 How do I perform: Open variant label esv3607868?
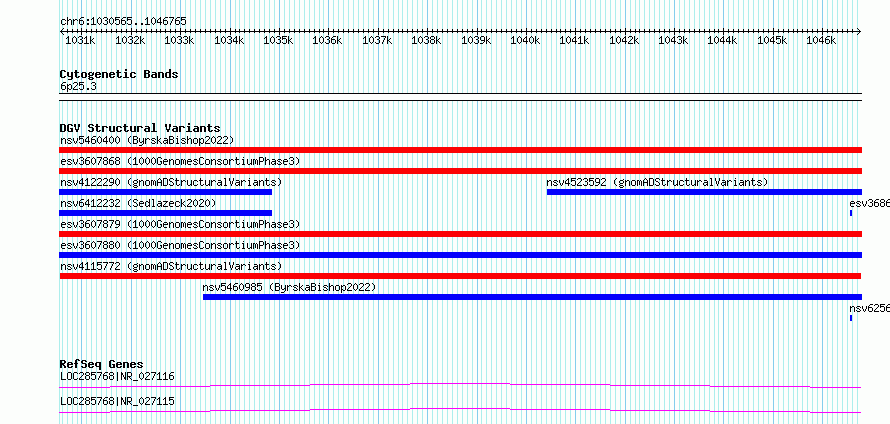[x=180, y=161]
